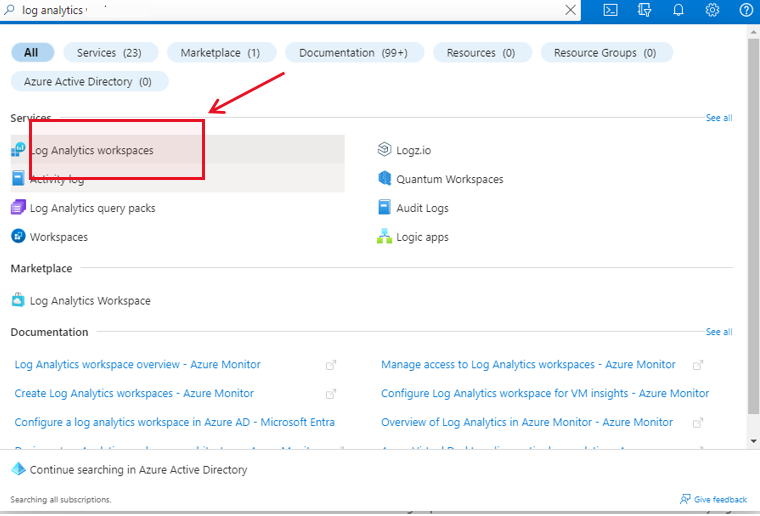This screenshot has height=516, width=760.
Task: Continue searching in Azure Active Directory
Action: [139, 470]
